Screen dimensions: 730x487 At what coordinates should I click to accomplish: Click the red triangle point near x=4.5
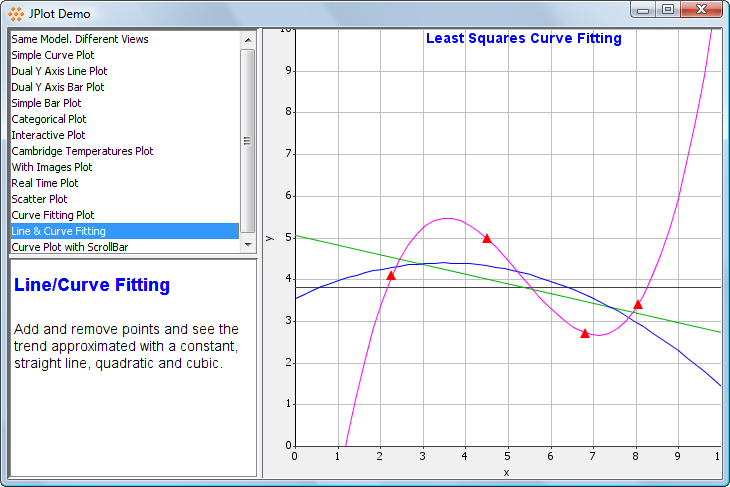pyautogui.click(x=487, y=238)
